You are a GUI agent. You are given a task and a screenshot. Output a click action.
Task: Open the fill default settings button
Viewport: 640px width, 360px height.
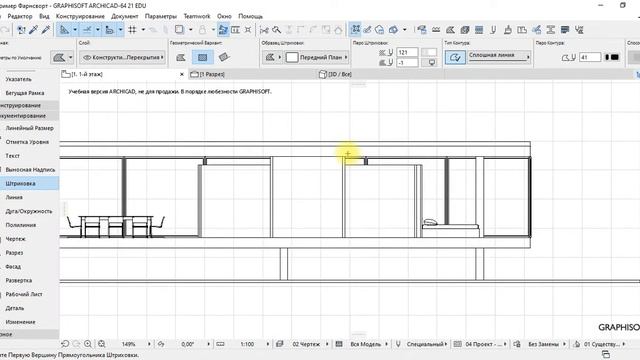tap(59, 58)
